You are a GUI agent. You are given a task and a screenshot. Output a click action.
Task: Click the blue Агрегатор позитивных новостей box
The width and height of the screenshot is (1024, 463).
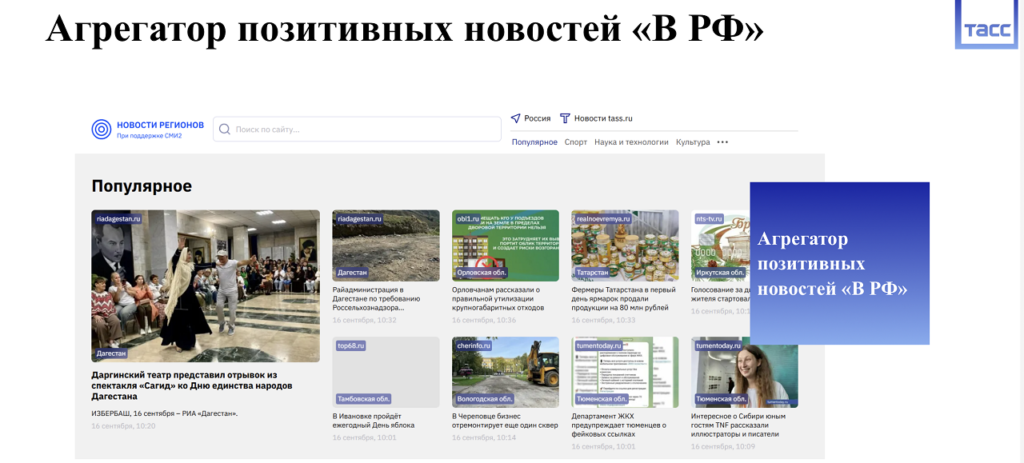839,263
